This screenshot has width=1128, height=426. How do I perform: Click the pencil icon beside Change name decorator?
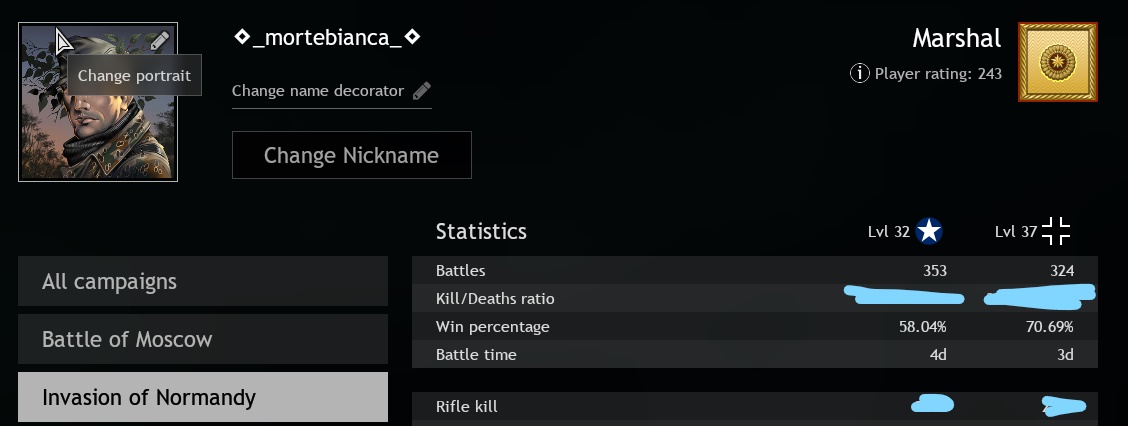point(422,91)
